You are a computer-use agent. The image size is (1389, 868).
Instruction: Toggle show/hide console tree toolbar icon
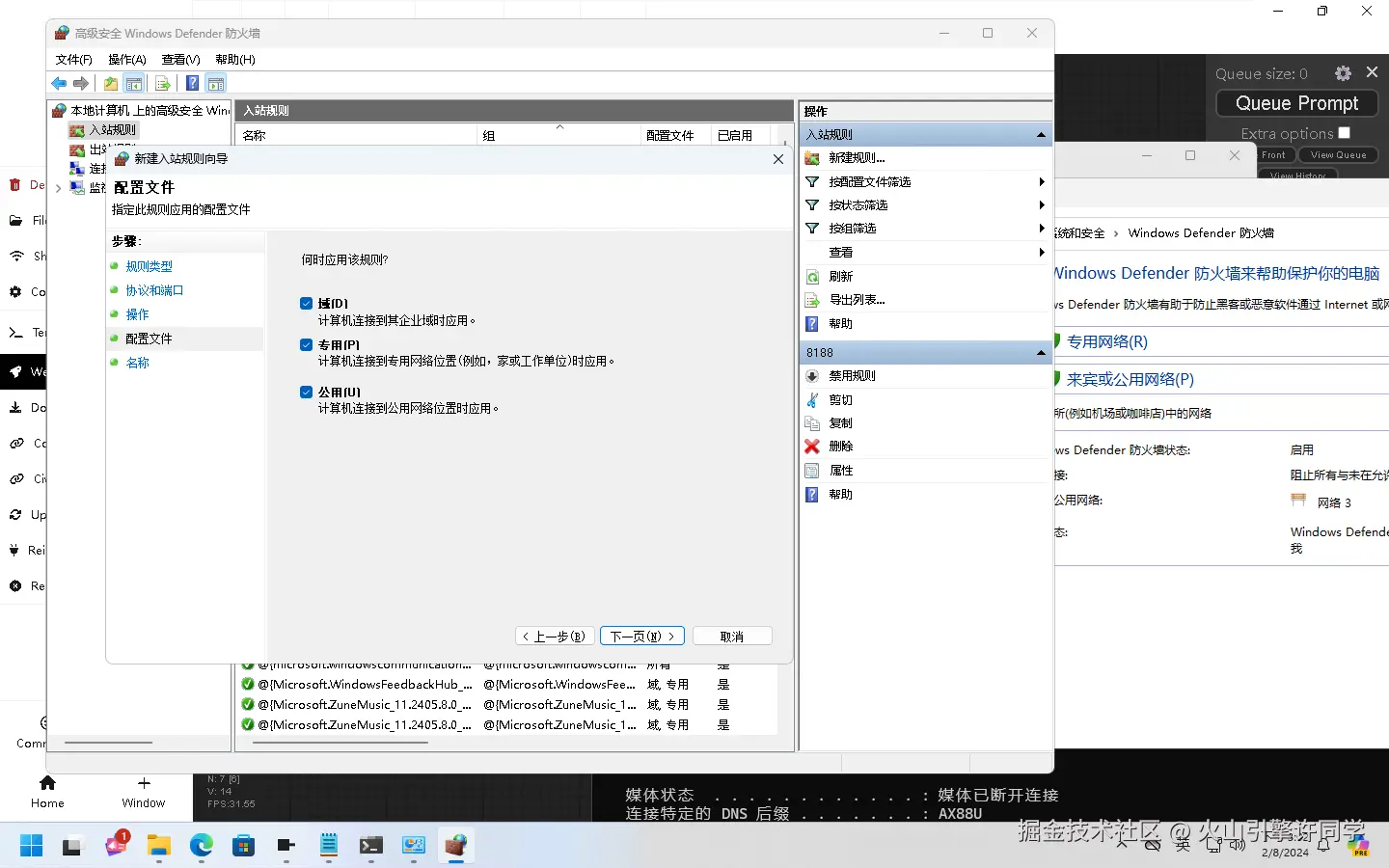[134, 84]
